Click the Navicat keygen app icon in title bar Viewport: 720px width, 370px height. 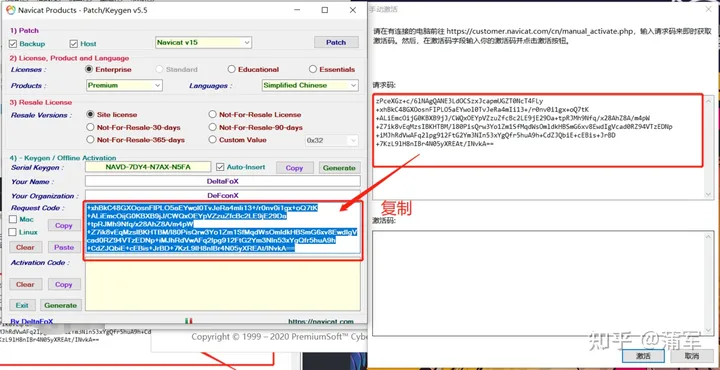(x=10, y=10)
